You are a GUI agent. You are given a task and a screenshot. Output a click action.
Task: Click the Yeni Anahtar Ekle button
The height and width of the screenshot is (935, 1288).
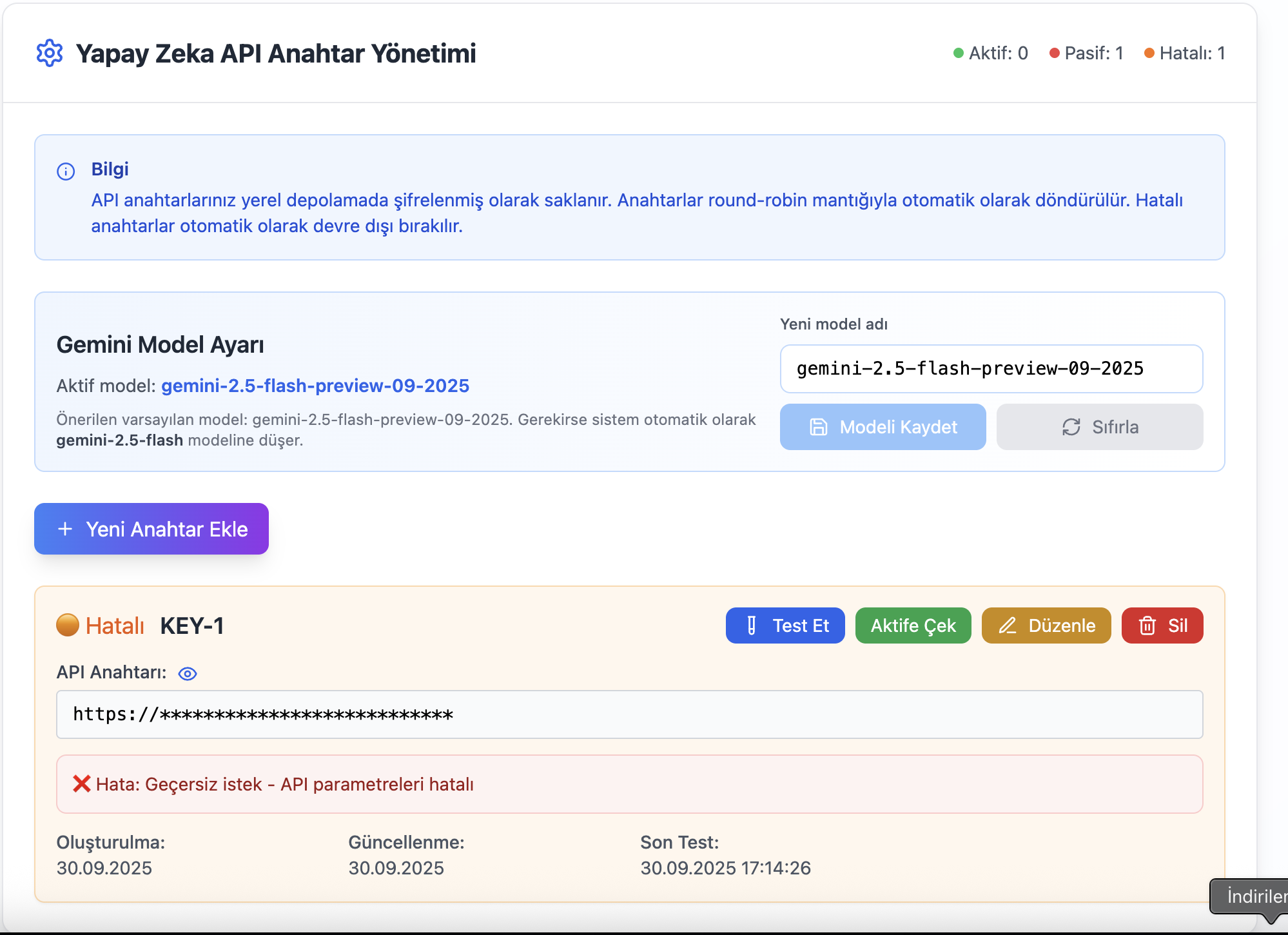(151, 529)
